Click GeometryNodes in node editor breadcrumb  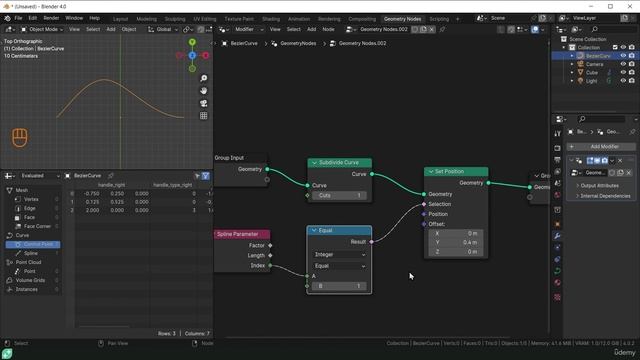point(298,43)
